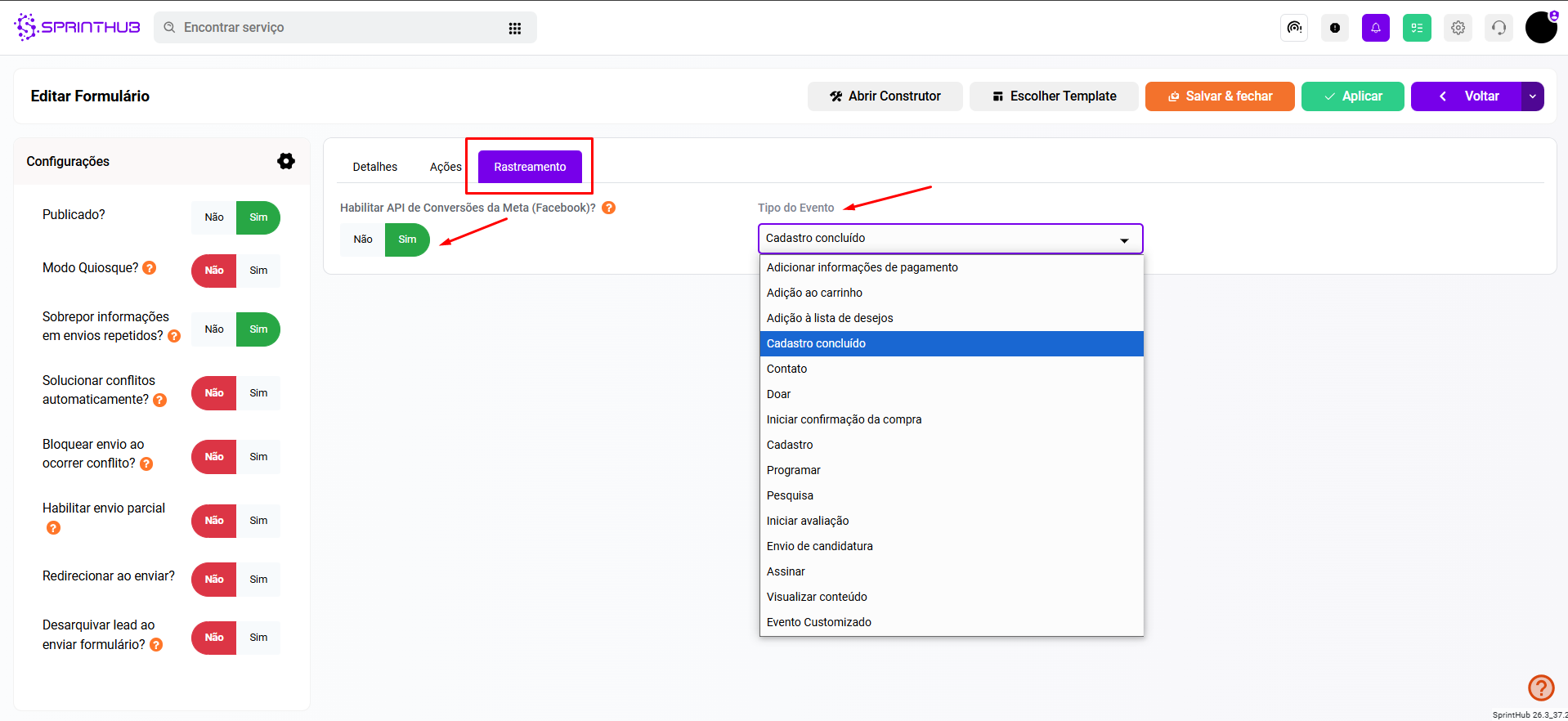Viewport: 1568px width, 721px height.
Task: Click the green task checklist icon
Action: 1417,28
